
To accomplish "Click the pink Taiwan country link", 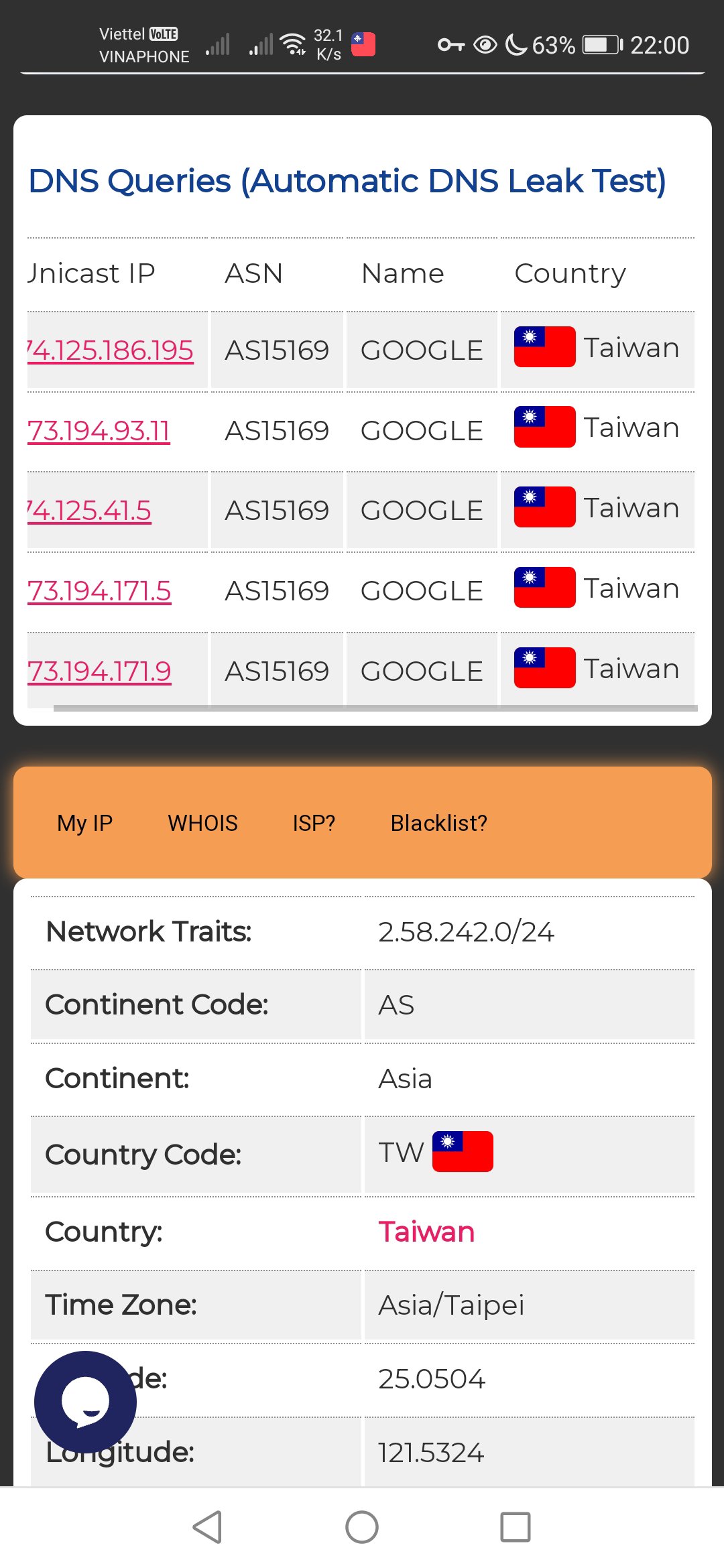I will 426,1232.
